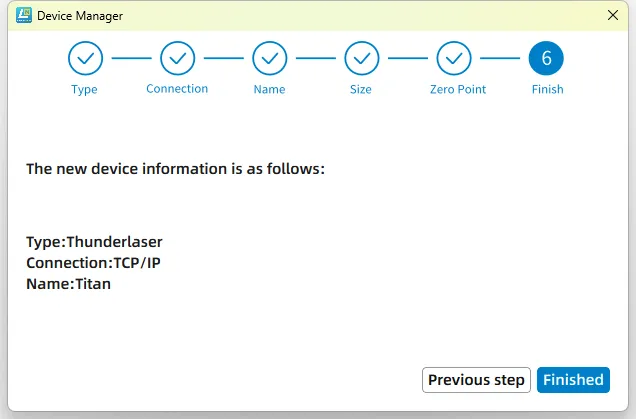
Task: Click the Device Manager title bar icon
Action: click(22, 15)
